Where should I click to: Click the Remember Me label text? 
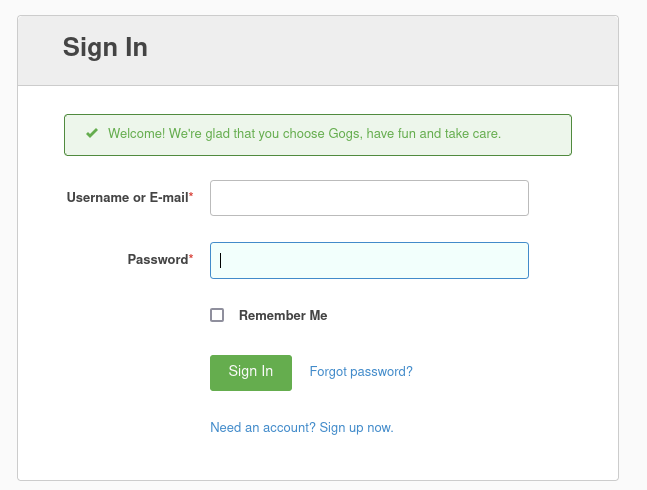point(283,315)
